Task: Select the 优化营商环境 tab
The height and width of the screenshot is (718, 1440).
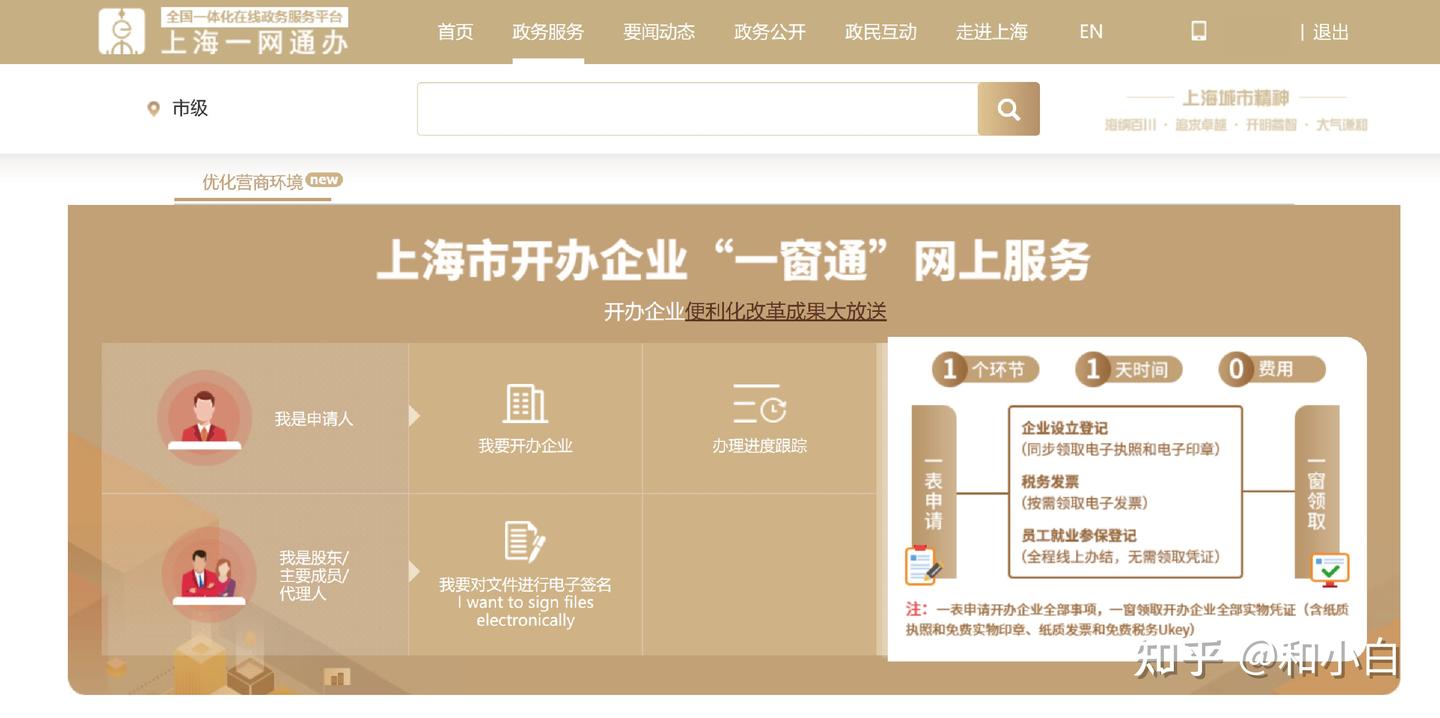Action: 253,182
